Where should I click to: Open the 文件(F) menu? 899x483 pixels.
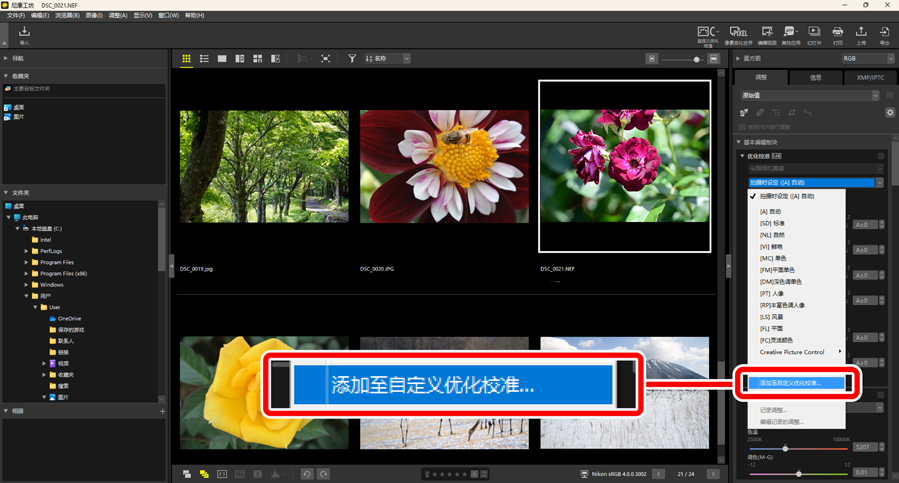tap(15, 16)
